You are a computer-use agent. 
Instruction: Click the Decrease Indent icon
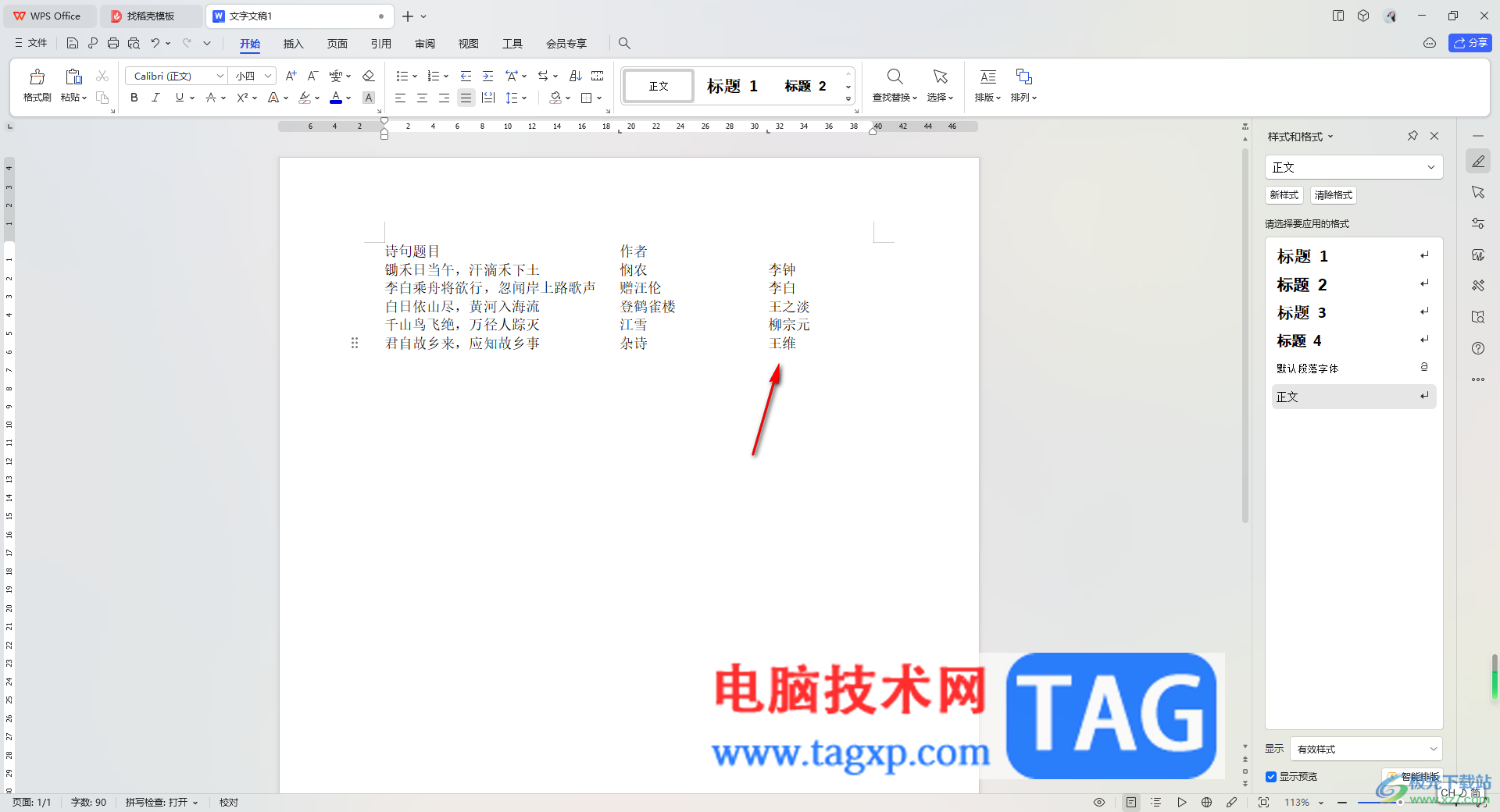(x=466, y=76)
